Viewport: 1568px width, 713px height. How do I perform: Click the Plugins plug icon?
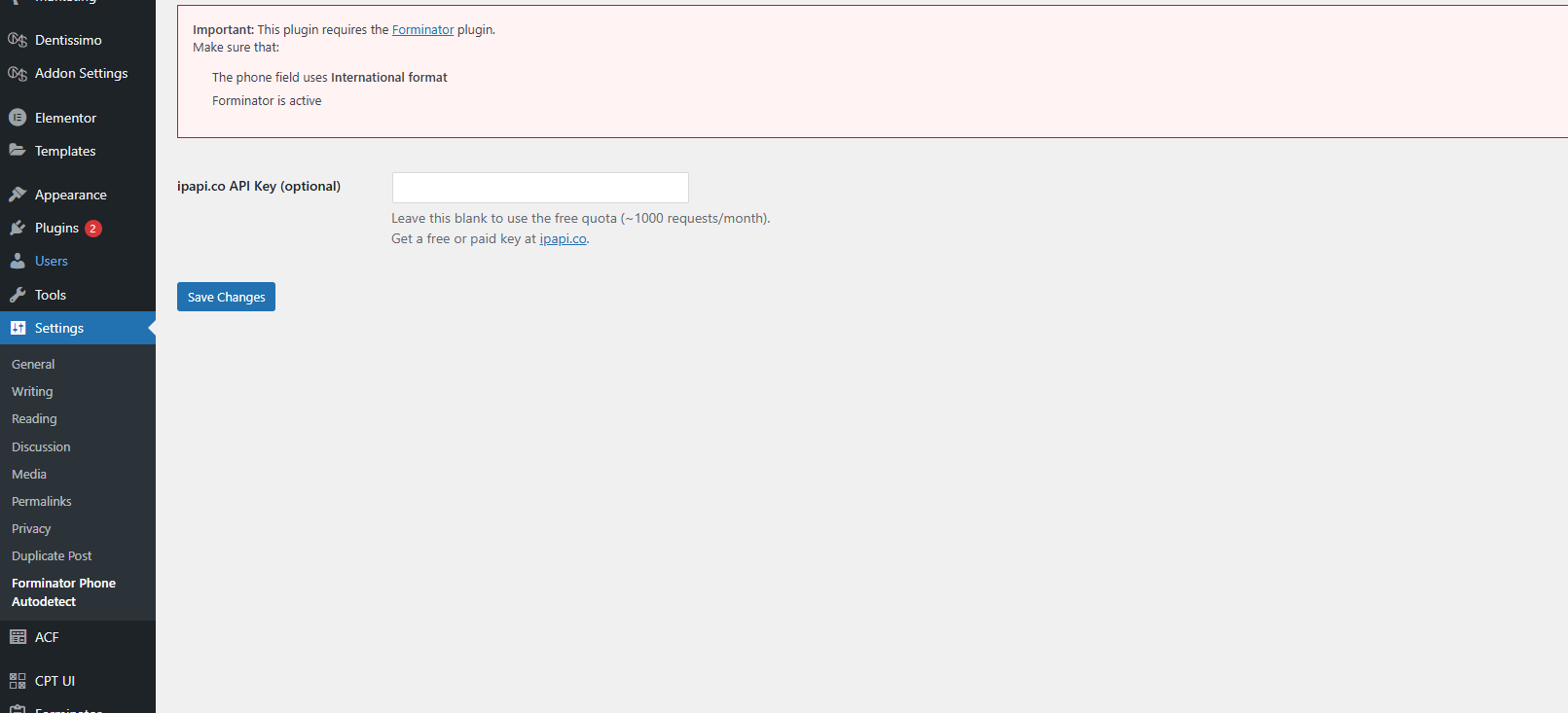click(18, 228)
